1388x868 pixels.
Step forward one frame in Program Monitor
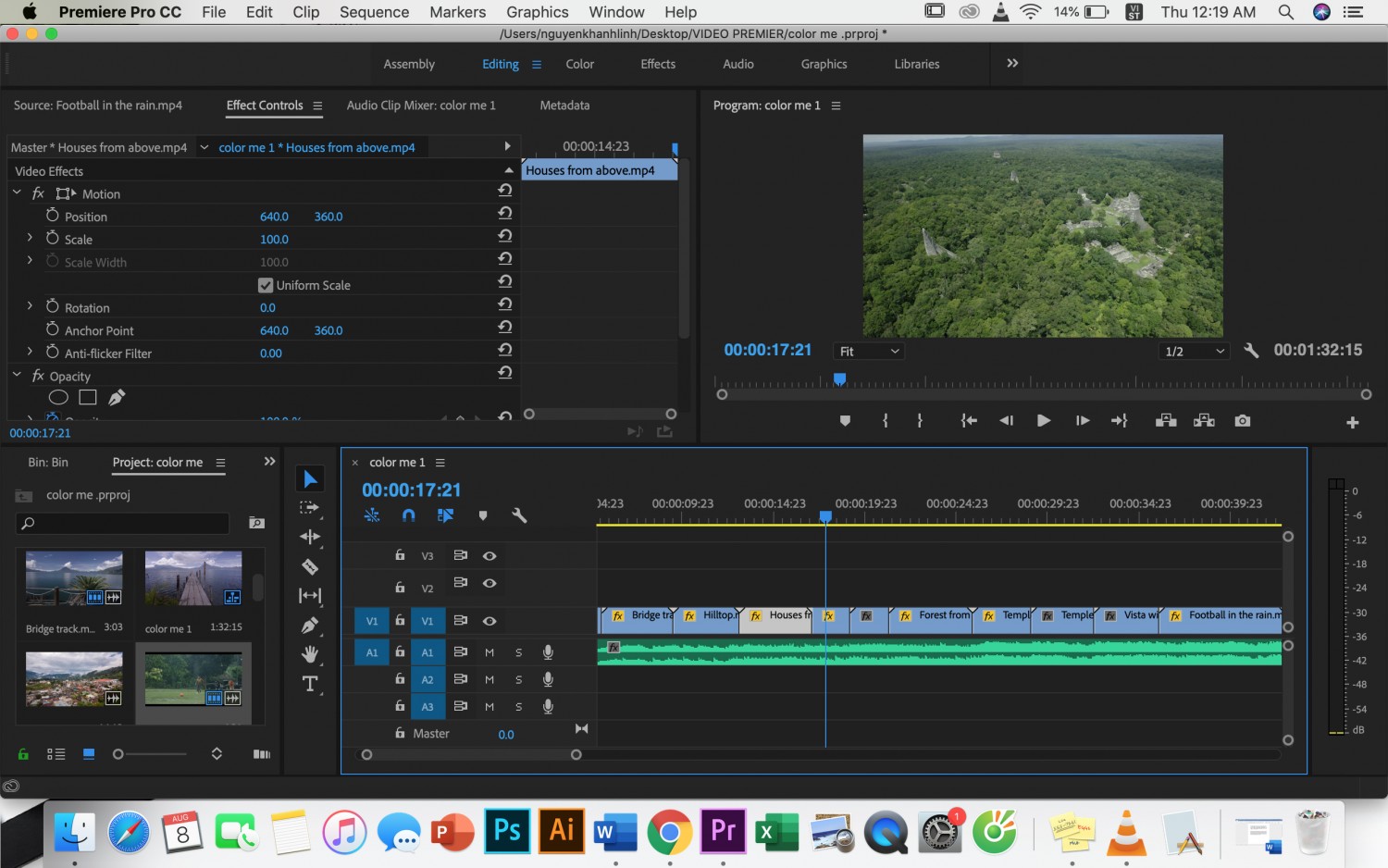tap(1082, 421)
